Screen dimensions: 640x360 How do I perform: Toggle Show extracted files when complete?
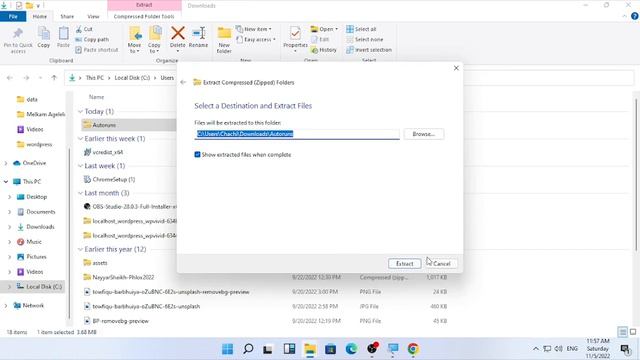click(x=198, y=155)
